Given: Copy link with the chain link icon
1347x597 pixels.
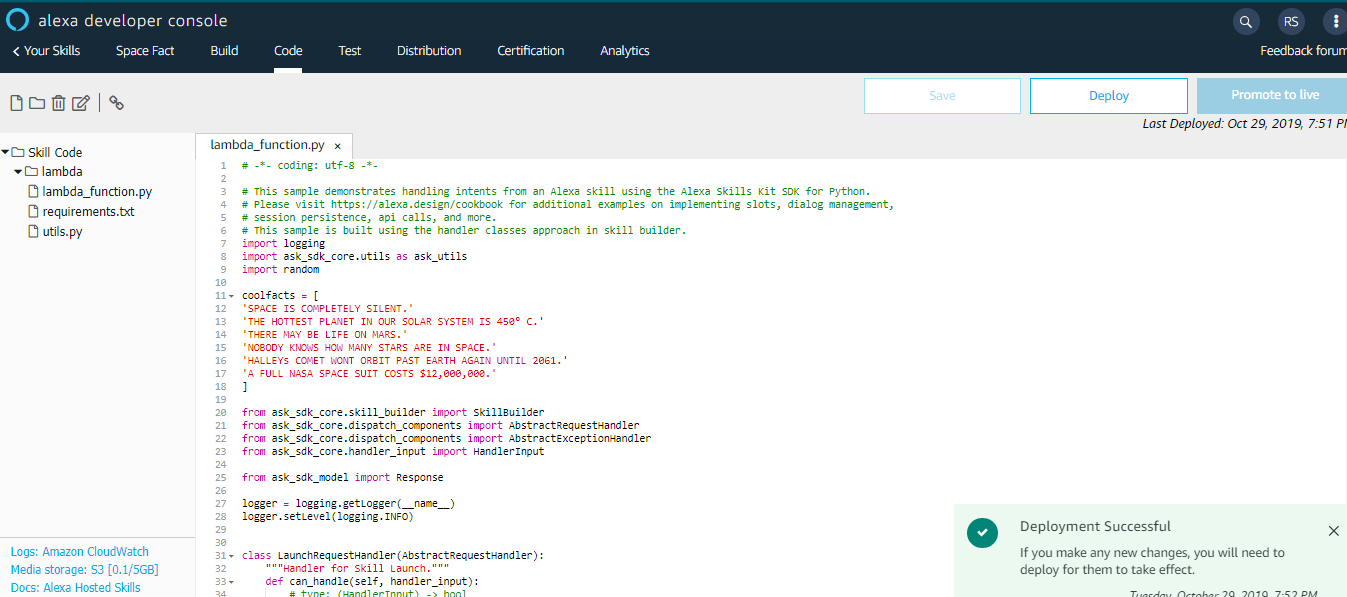Looking at the screenshot, I should [116, 102].
